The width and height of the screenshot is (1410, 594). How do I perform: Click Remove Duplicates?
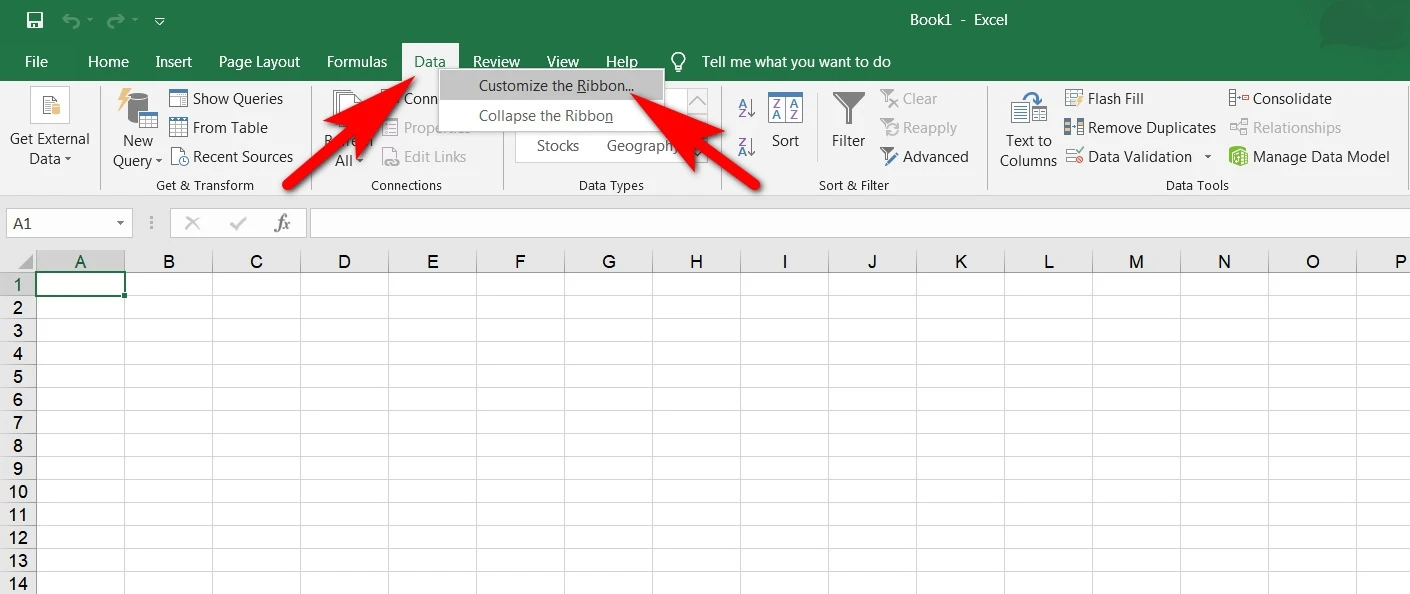coord(1140,128)
